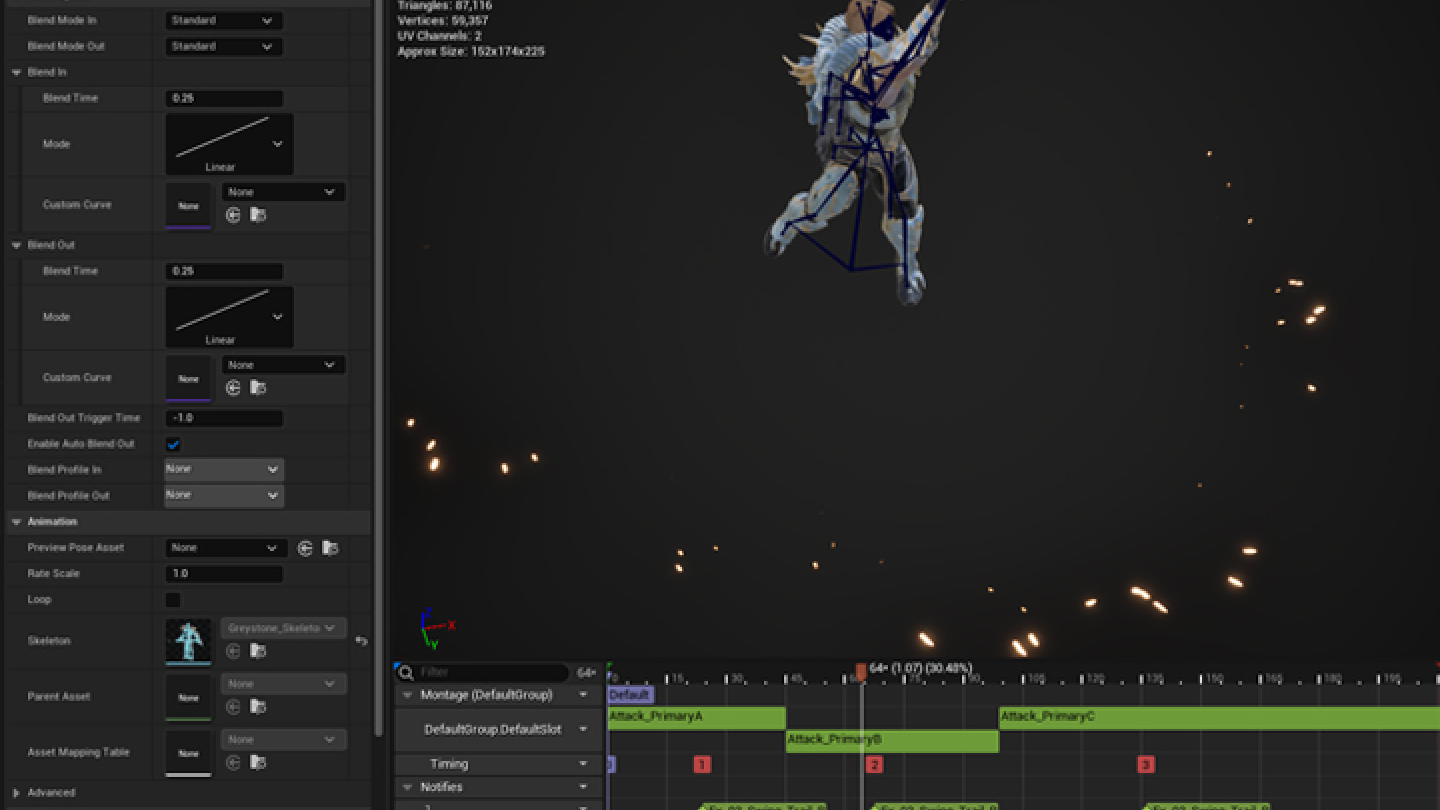Open Blend Out Mode Linear curve dropdown
Image resolution: width=1440 pixels, height=810 pixels.
(229, 317)
